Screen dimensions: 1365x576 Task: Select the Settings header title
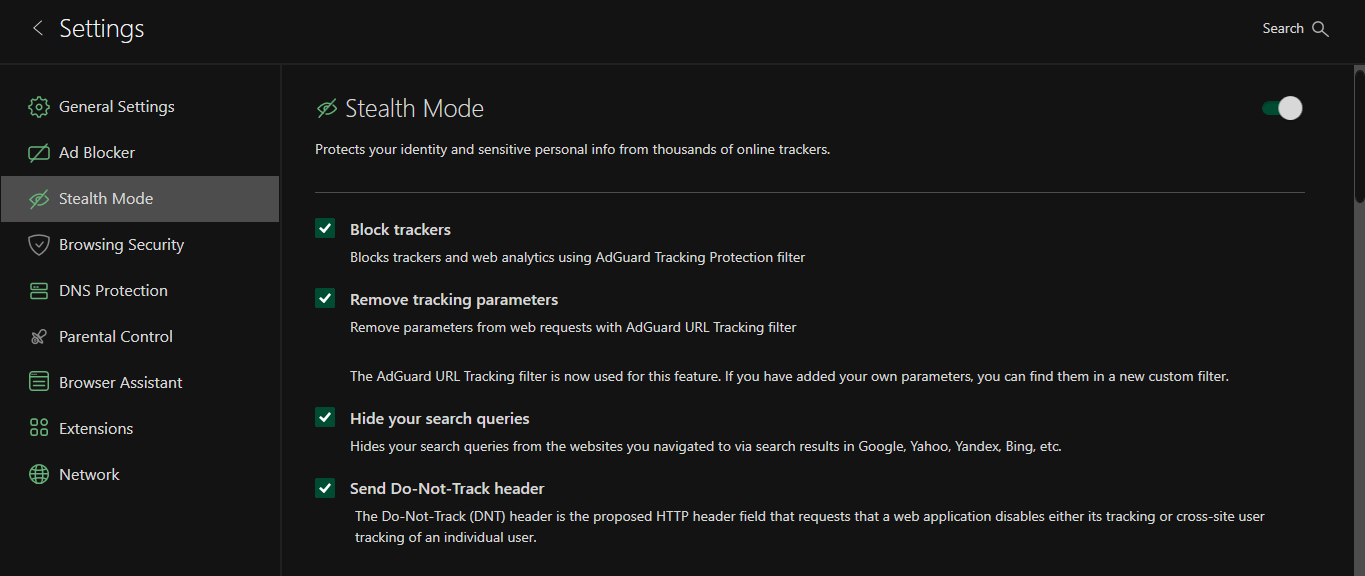tap(102, 29)
